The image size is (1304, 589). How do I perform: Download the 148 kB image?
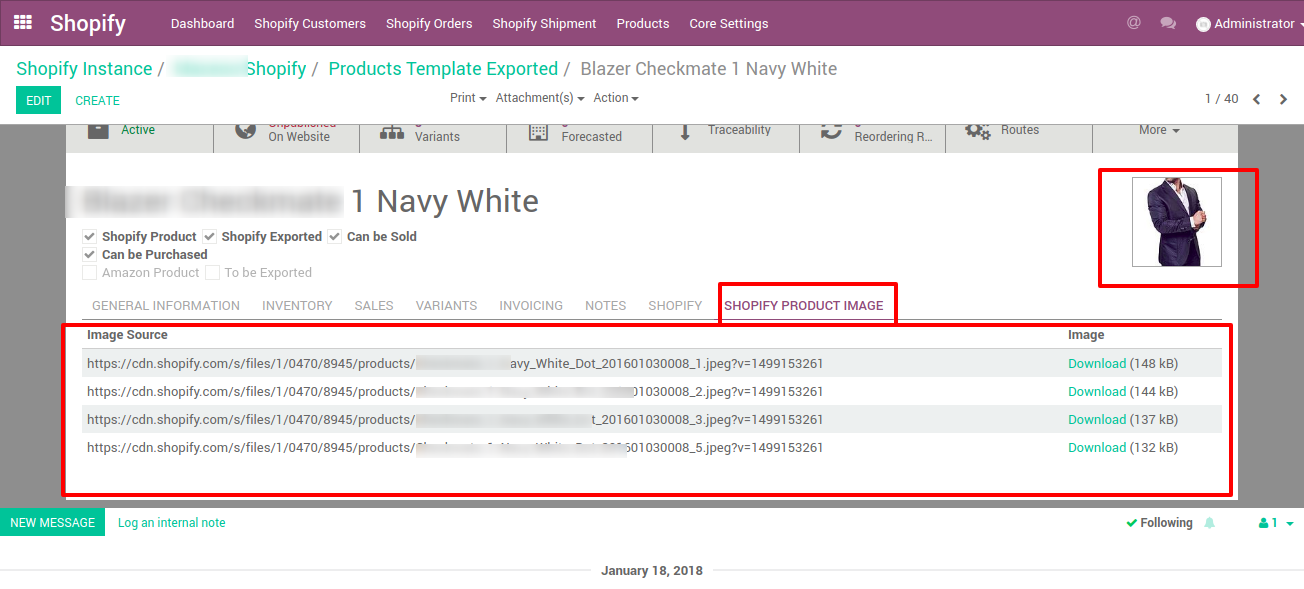click(x=1097, y=364)
